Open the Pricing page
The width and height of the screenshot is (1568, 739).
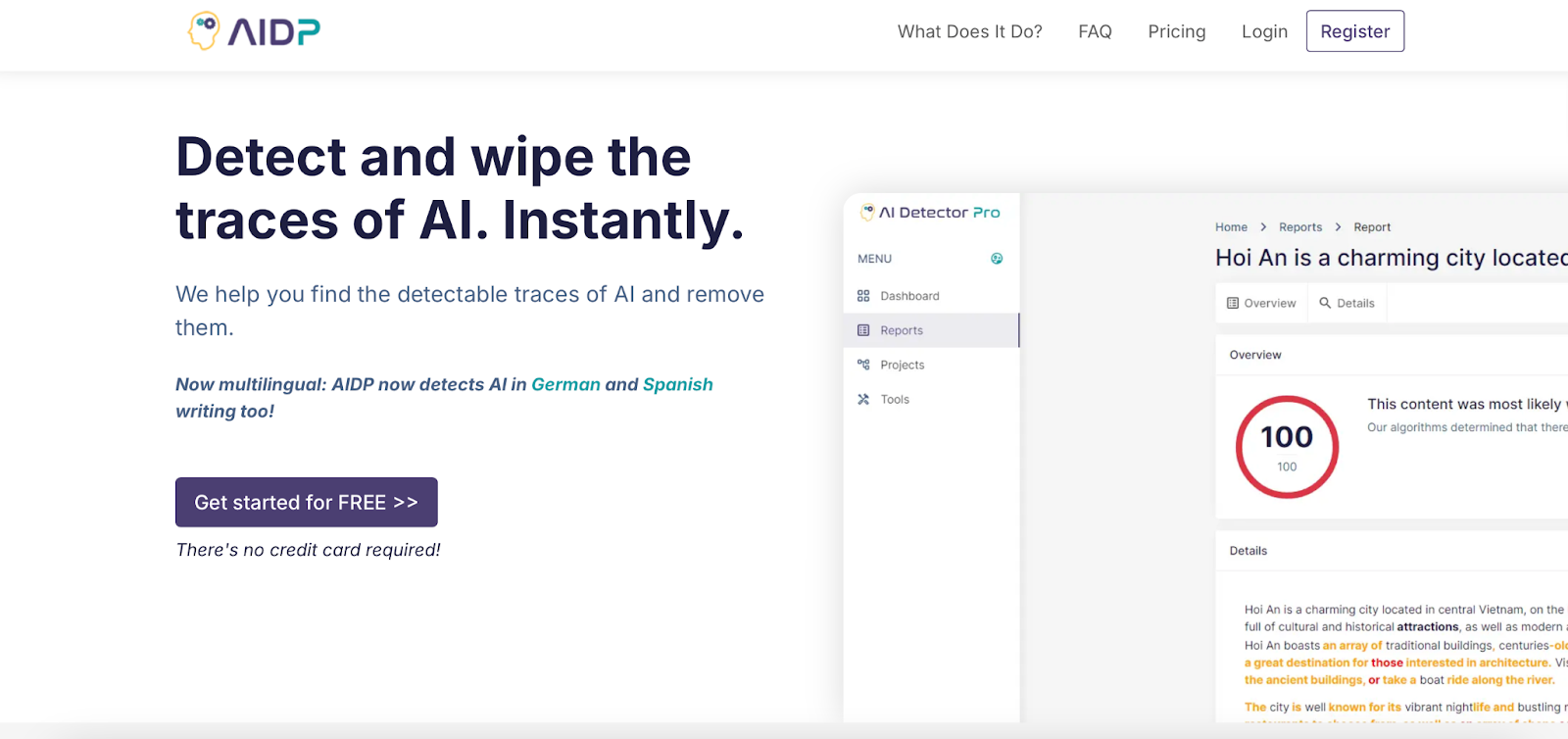[x=1177, y=31]
